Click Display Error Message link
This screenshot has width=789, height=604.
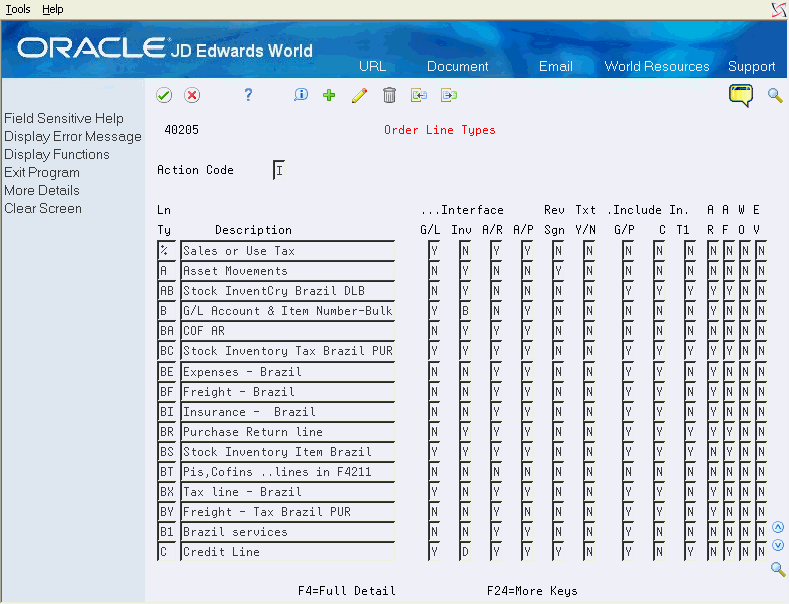pyautogui.click(x=73, y=136)
